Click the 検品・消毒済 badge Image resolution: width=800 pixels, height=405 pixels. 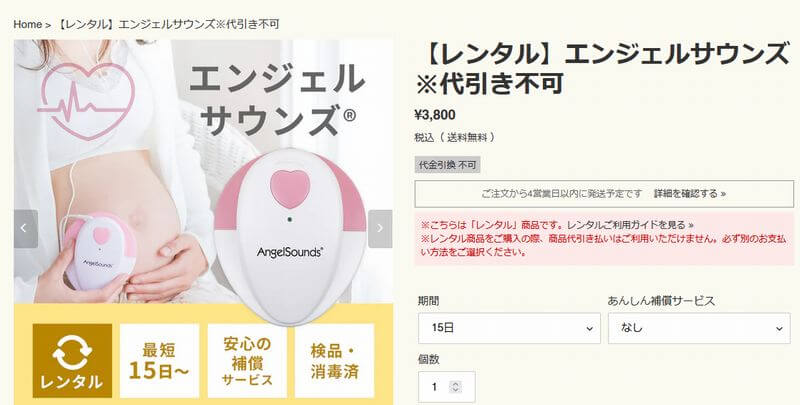[x=335, y=361]
